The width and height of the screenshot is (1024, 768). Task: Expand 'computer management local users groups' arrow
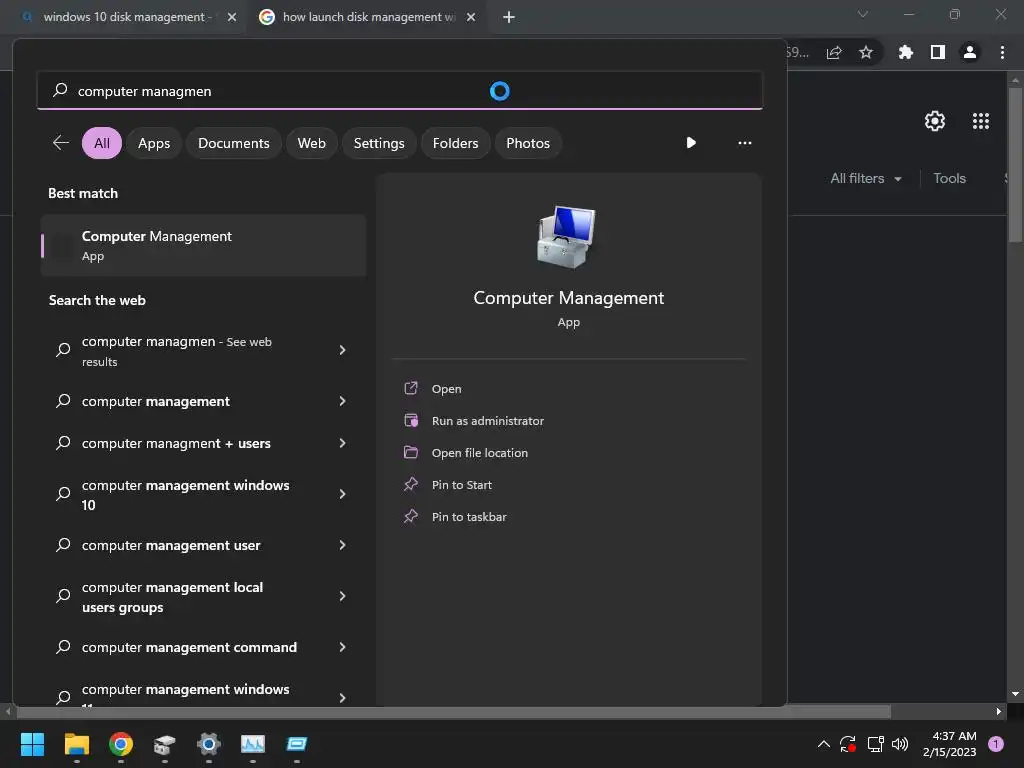[342, 596]
